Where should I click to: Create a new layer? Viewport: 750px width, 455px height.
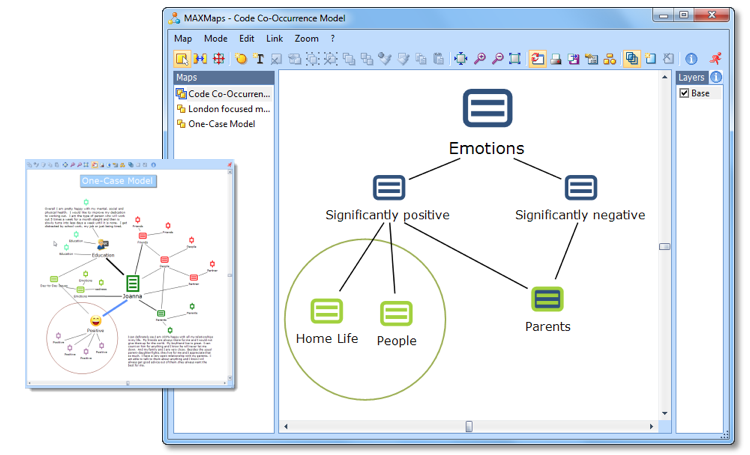pyautogui.click(x=651, y=59)
